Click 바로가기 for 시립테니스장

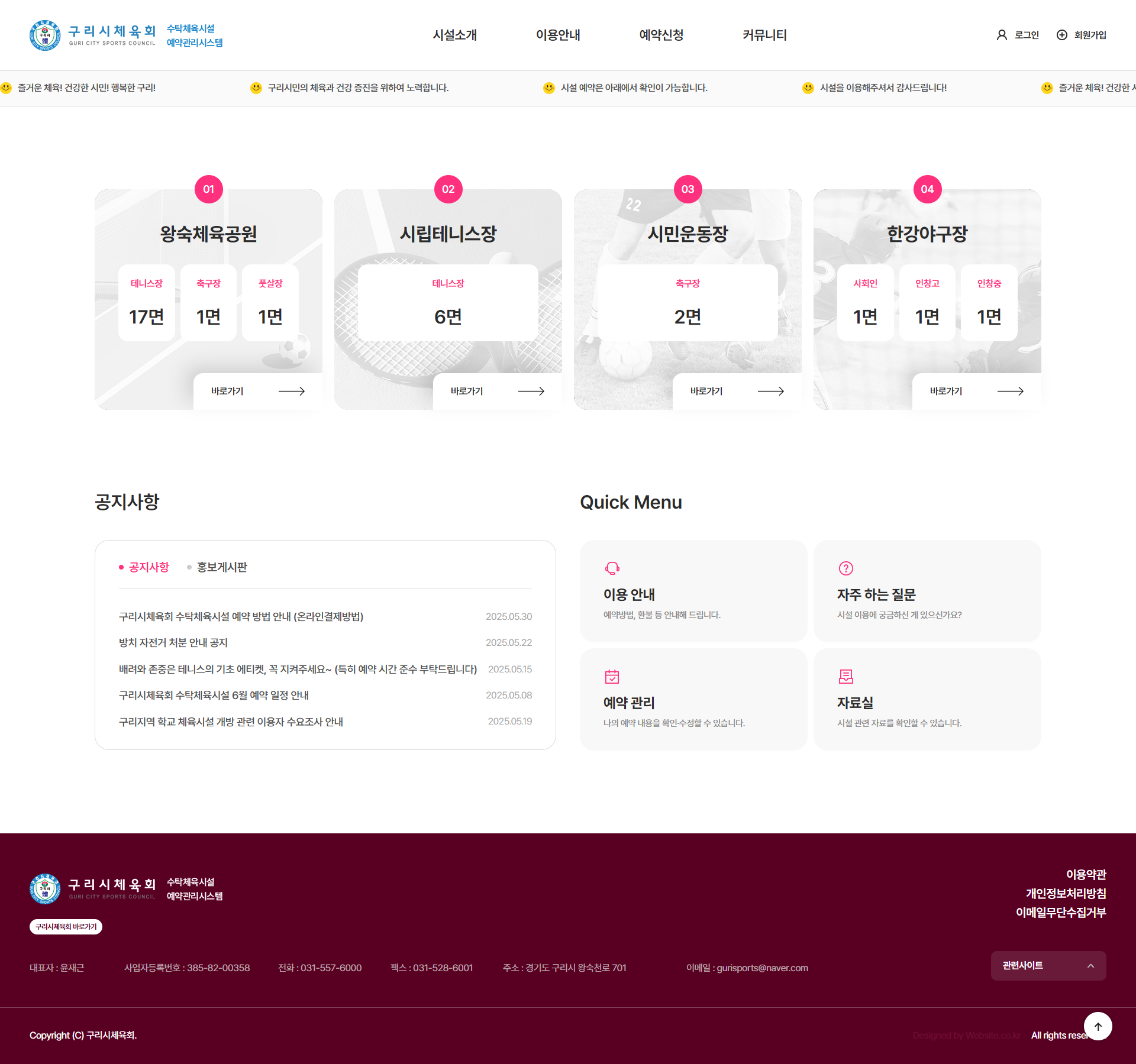[497, 391]
